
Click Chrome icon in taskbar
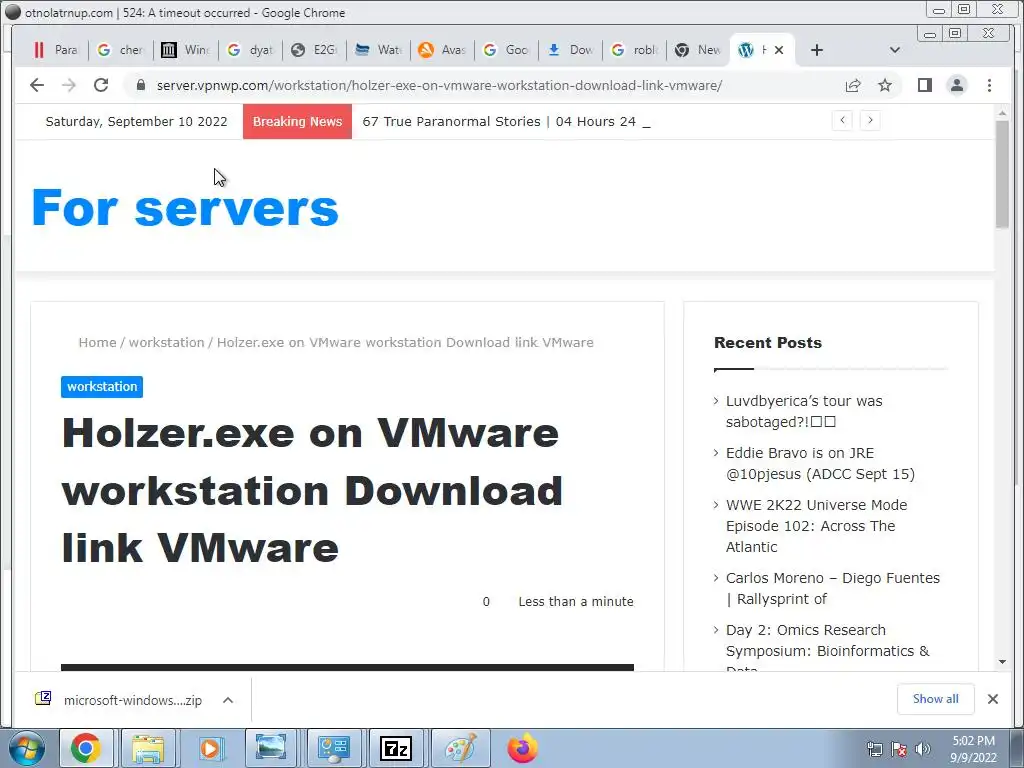86,748
